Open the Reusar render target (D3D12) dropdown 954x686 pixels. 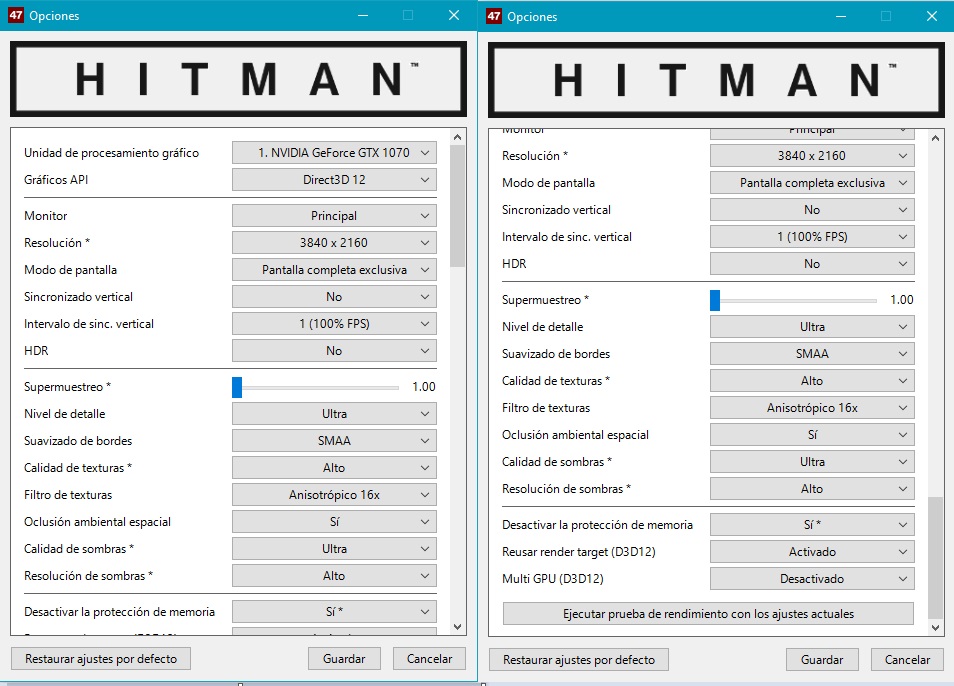point(812,552)
